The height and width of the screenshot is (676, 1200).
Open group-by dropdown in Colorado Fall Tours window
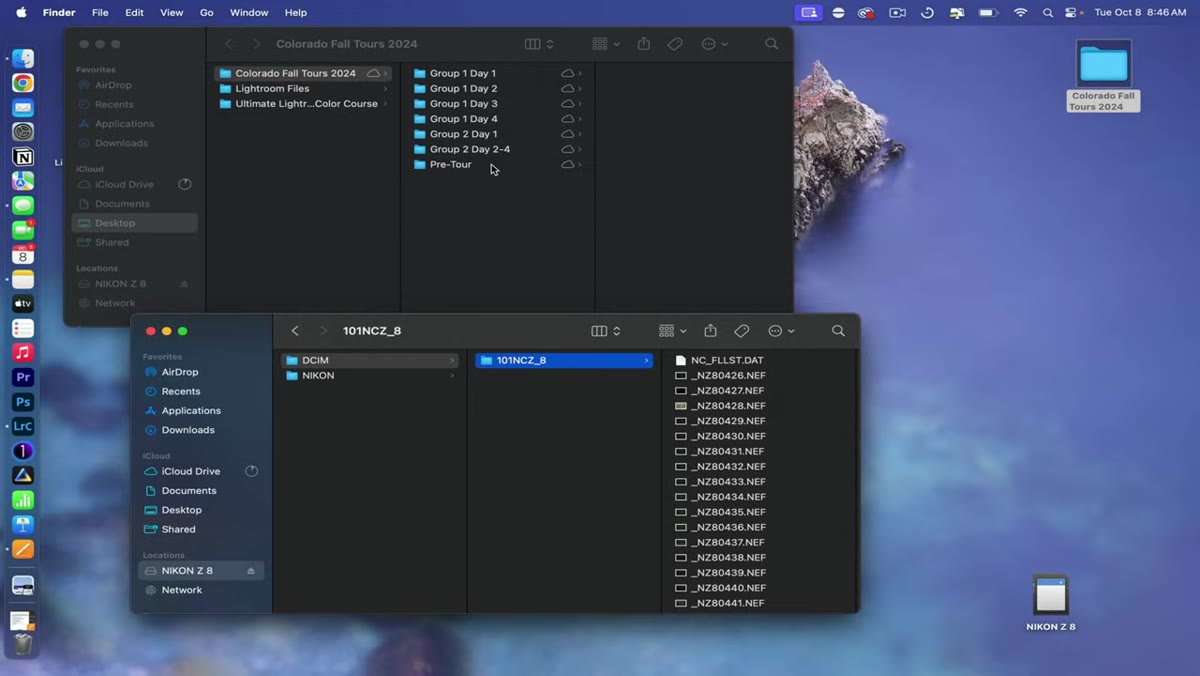click(606, 44)
